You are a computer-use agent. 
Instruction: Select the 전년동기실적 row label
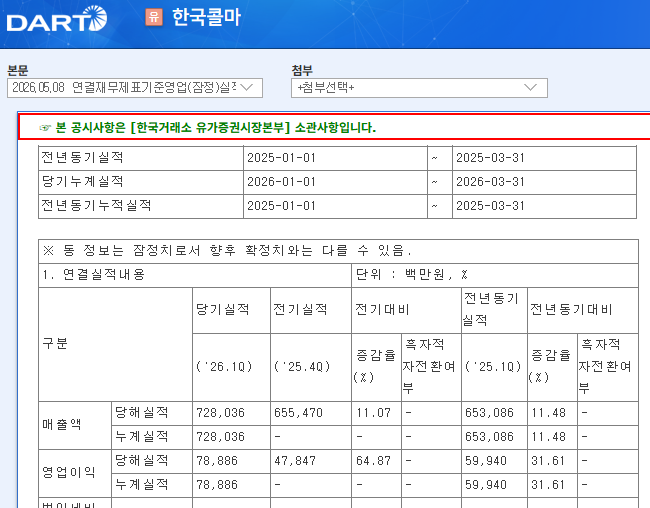point(82,158)
